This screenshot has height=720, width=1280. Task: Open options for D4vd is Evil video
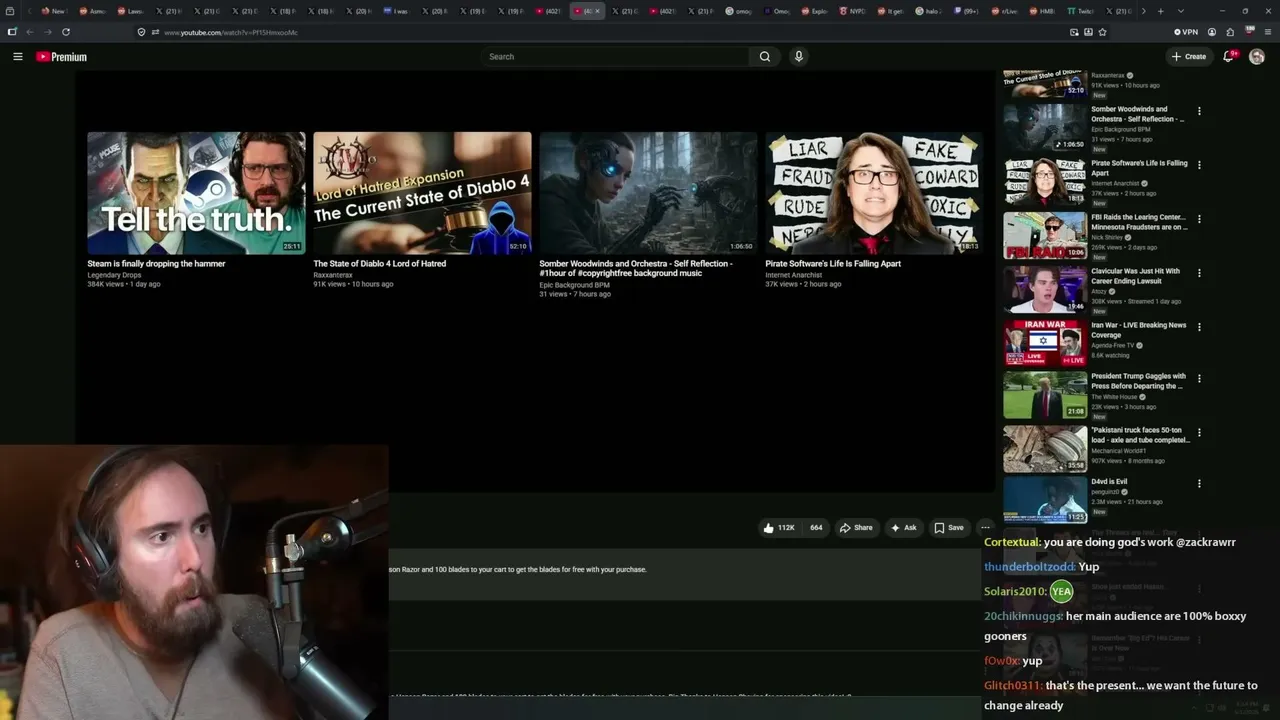[1199, 484]
